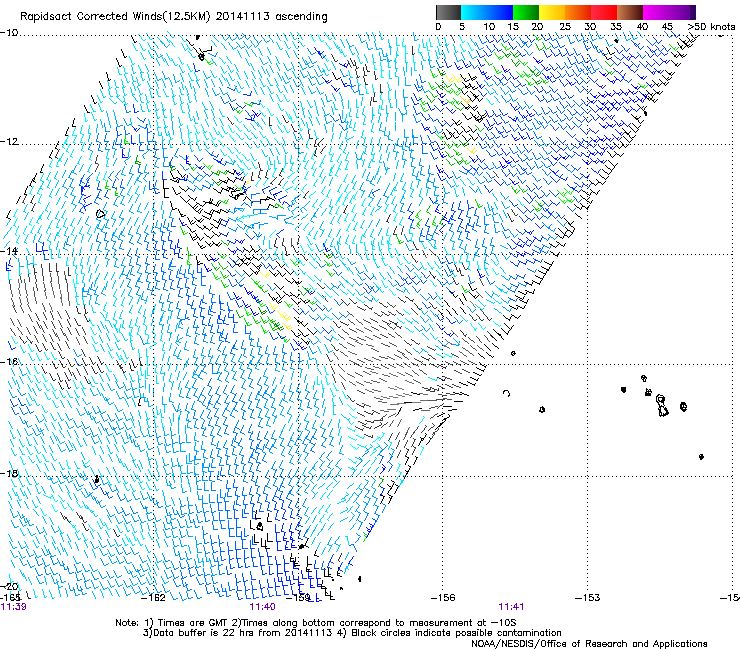Click the orange 25-30 knots color band
The height and width of the screenshot is (650, 740).
click(x=578, y=12)
